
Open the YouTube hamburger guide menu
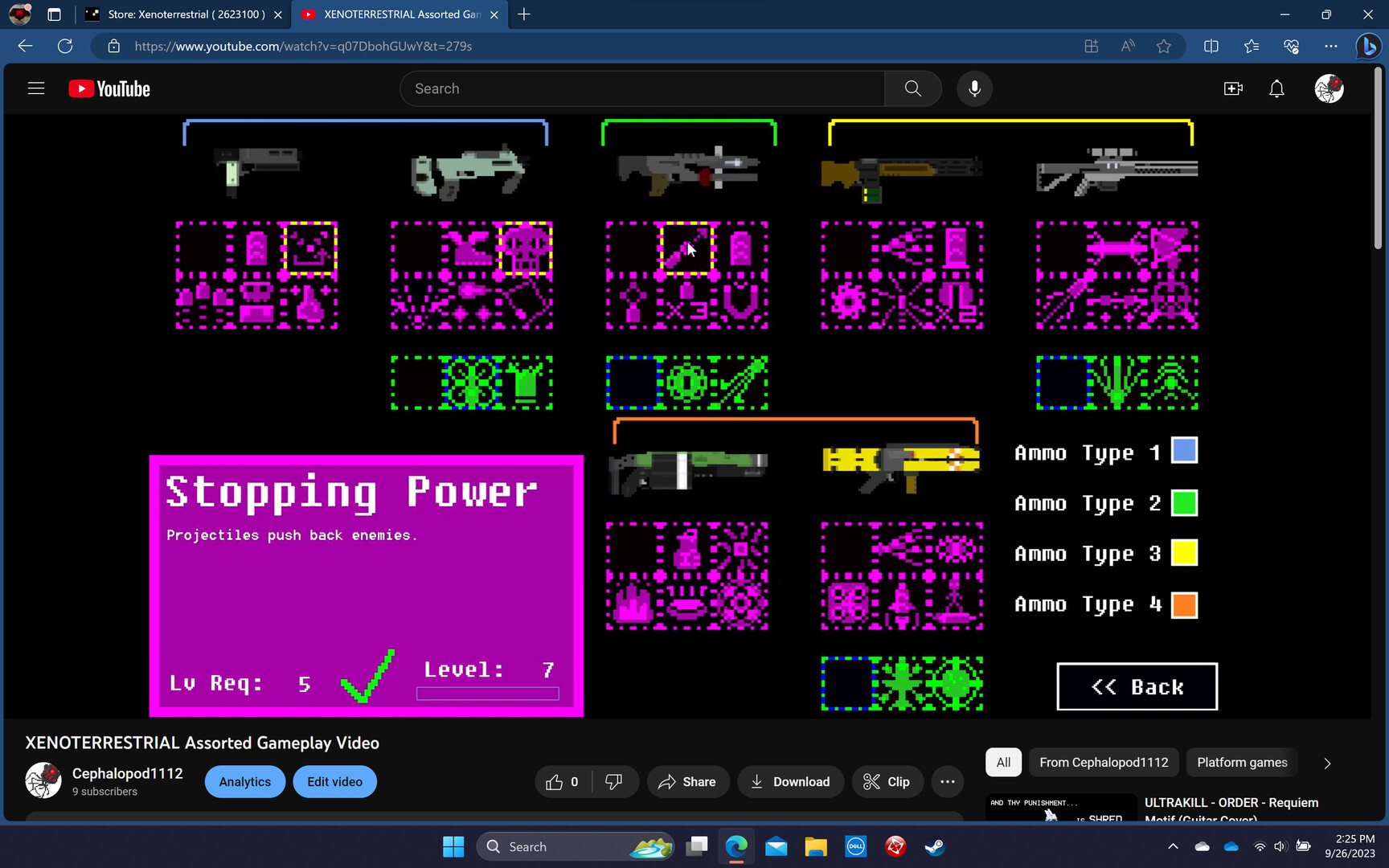click(x=36, y=88)
